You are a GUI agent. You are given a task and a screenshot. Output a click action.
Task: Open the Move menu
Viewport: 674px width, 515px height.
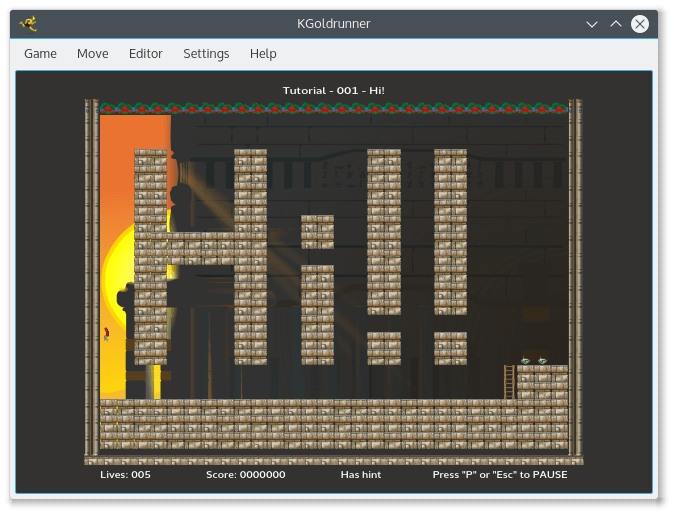pyautogui.click(x=92, y=54)
